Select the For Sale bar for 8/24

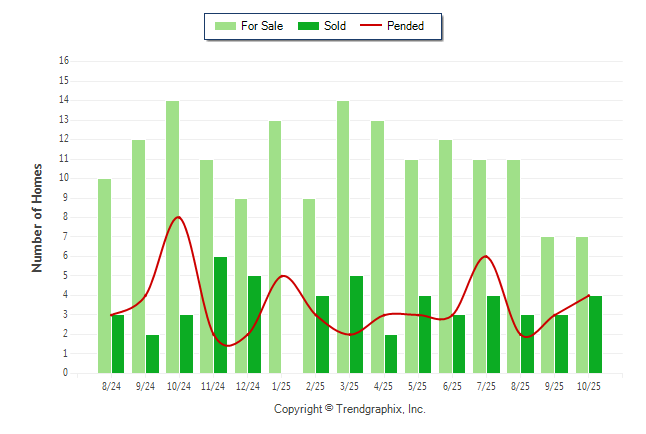104,276
